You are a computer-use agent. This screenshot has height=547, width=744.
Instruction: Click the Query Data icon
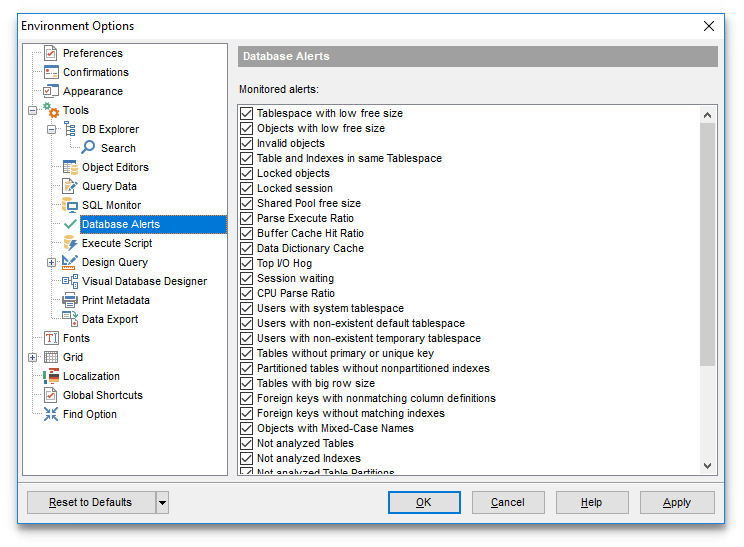[x=70, y=186]
